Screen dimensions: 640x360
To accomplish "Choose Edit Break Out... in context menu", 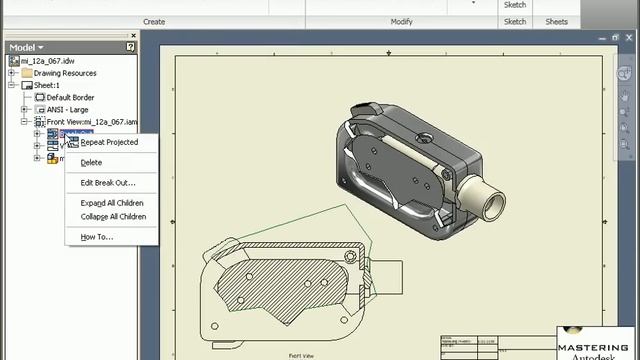I will click(x=111, y=183).
